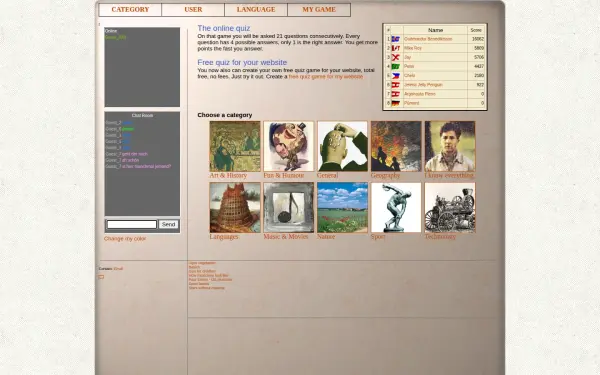Screen dimensions: 600x375
Task: Click the Email contact link
Action: 118,269
